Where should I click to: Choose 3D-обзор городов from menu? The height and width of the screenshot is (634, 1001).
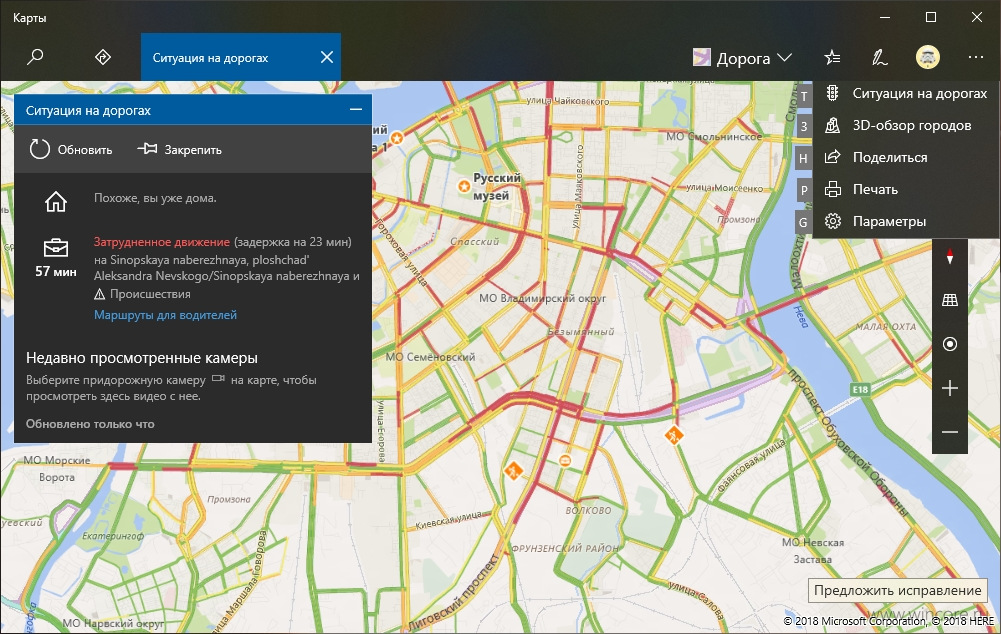tap(906, 126)
